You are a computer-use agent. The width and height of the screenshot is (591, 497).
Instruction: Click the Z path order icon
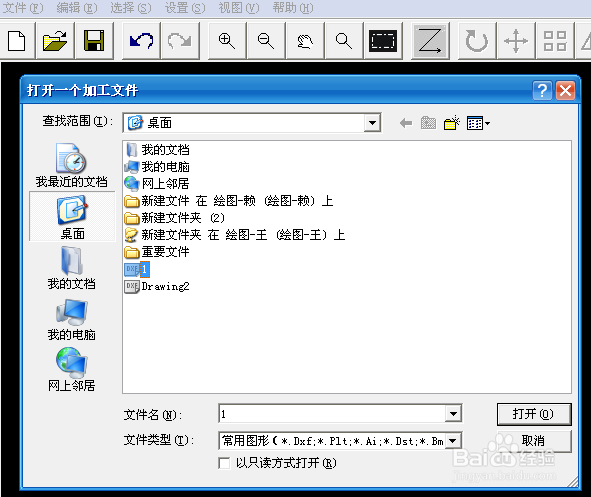pos(430,41)
